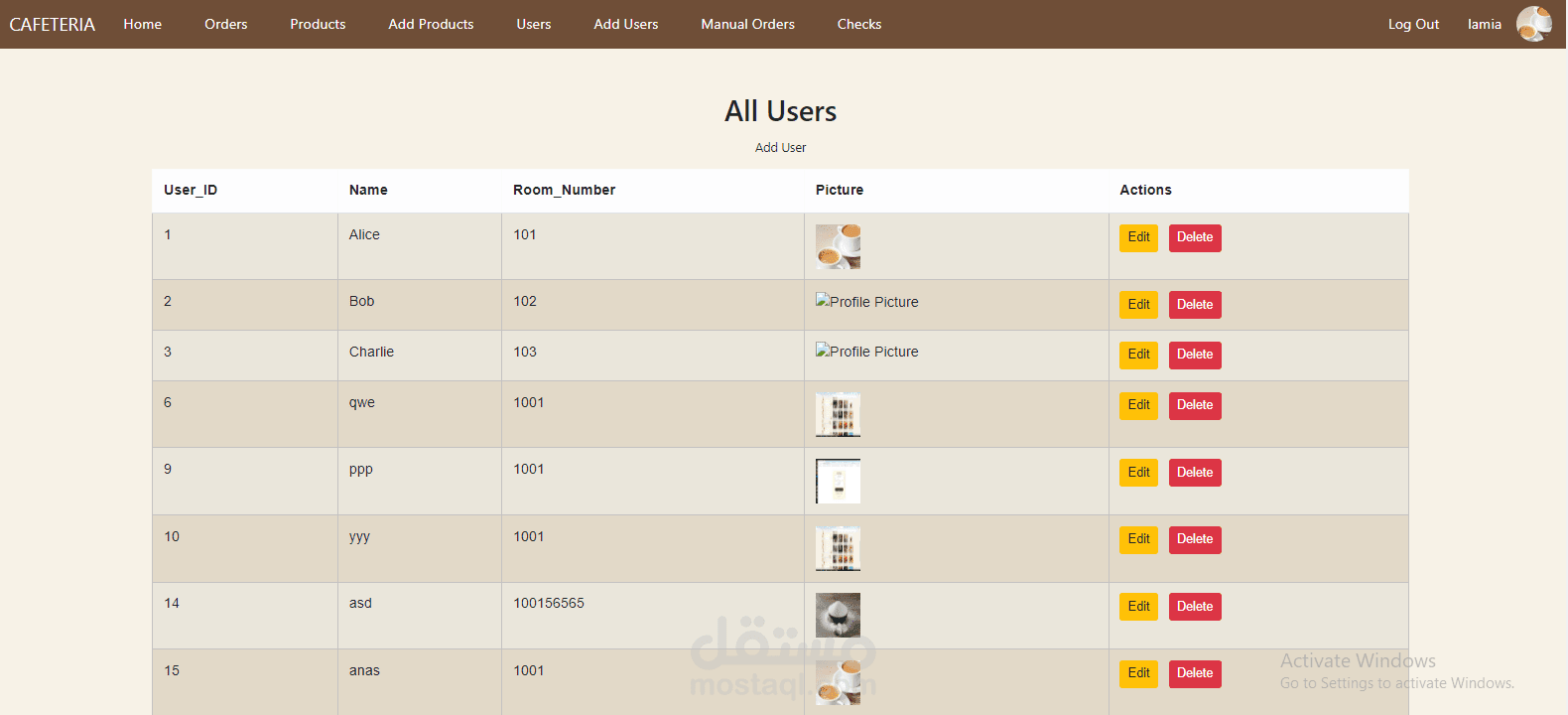Edit user Bob
Screen dimensions: 1568x715
(x=1138, y=305)
